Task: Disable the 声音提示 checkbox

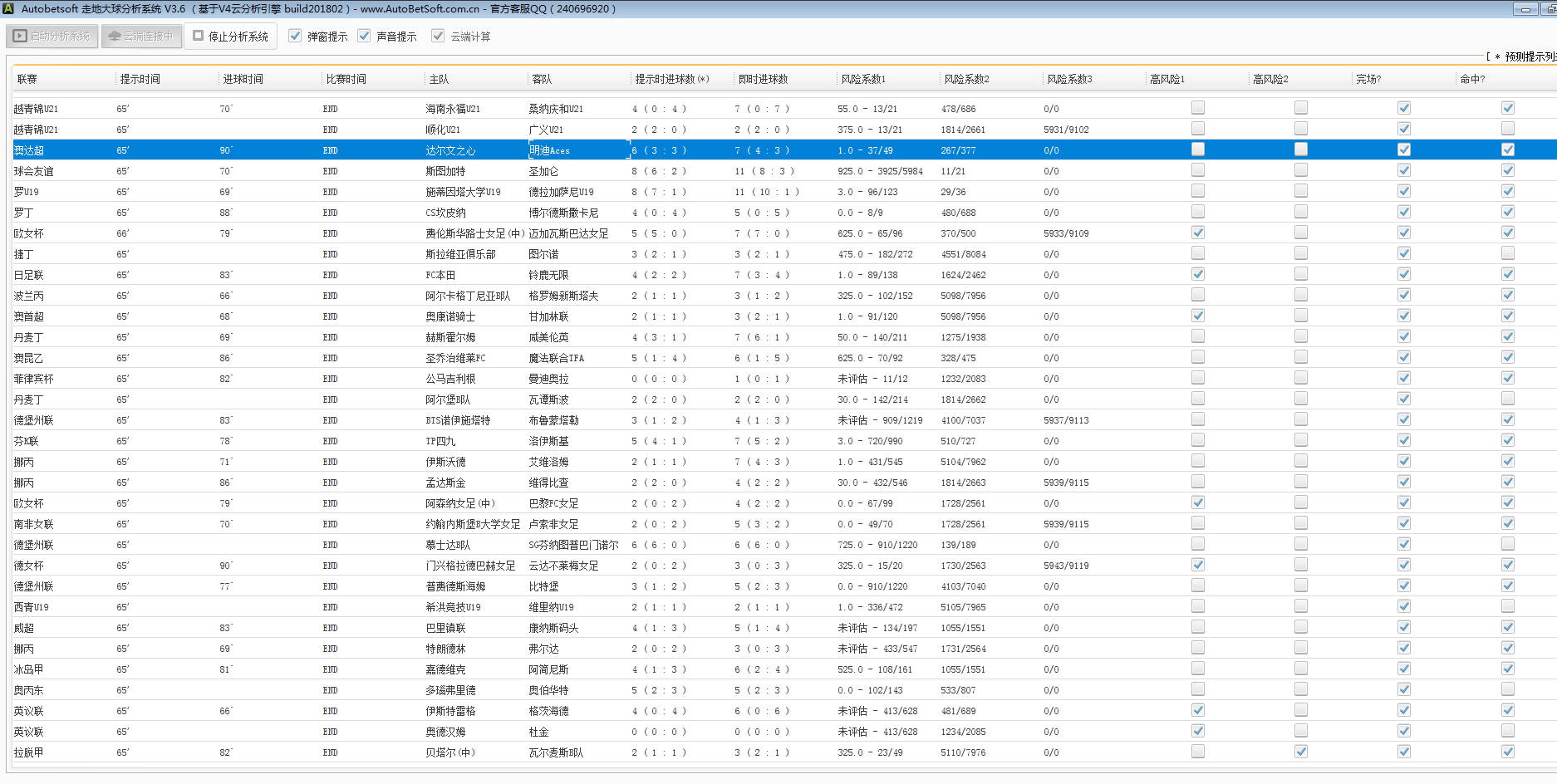Action: click(x=364, y=37)
